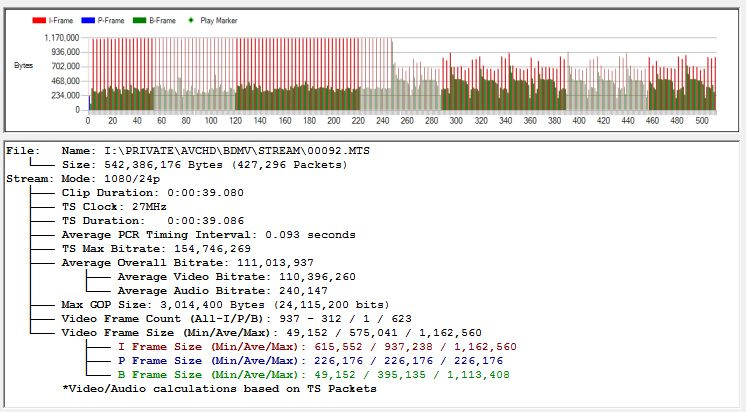Select Average Audio Bitrate 240,147 row
746x412 pixels.
(x=223, y=291)
